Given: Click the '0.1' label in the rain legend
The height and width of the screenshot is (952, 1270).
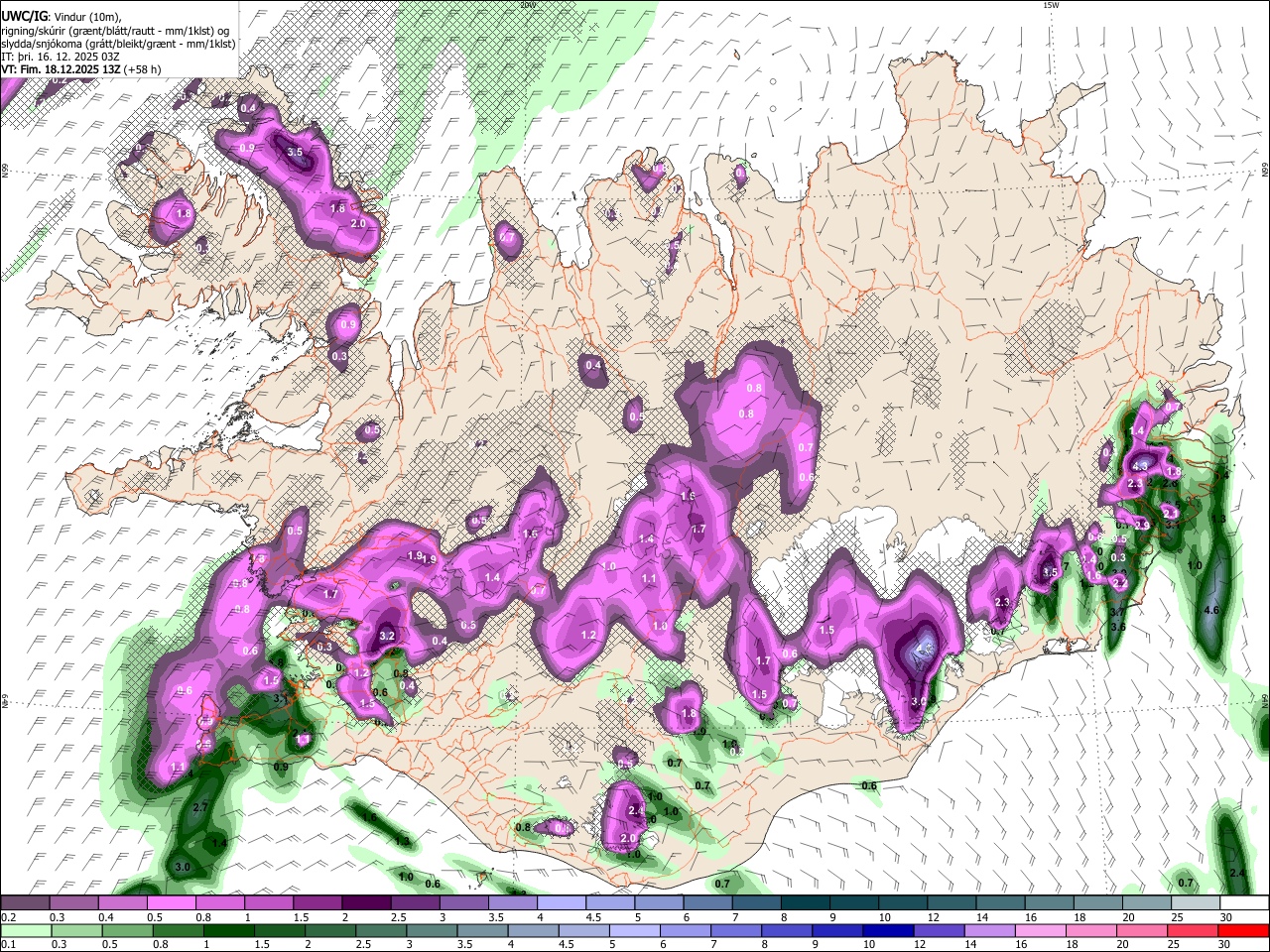Looking at the screenshot, I should pyautogui.click(x=9, y=944).
